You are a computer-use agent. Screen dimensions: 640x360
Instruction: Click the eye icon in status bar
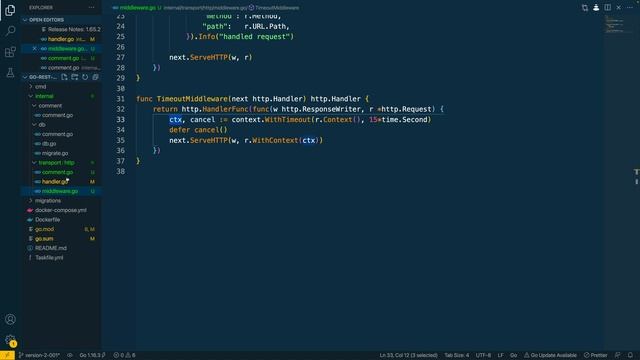point(70,356)
